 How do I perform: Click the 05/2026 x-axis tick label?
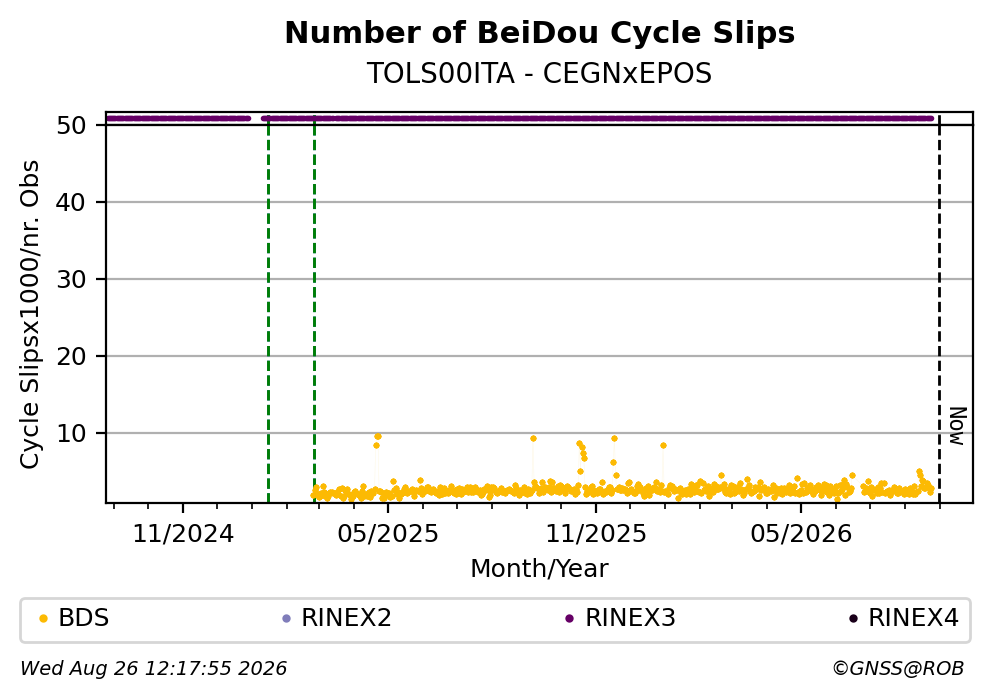(x=801, y=534)
